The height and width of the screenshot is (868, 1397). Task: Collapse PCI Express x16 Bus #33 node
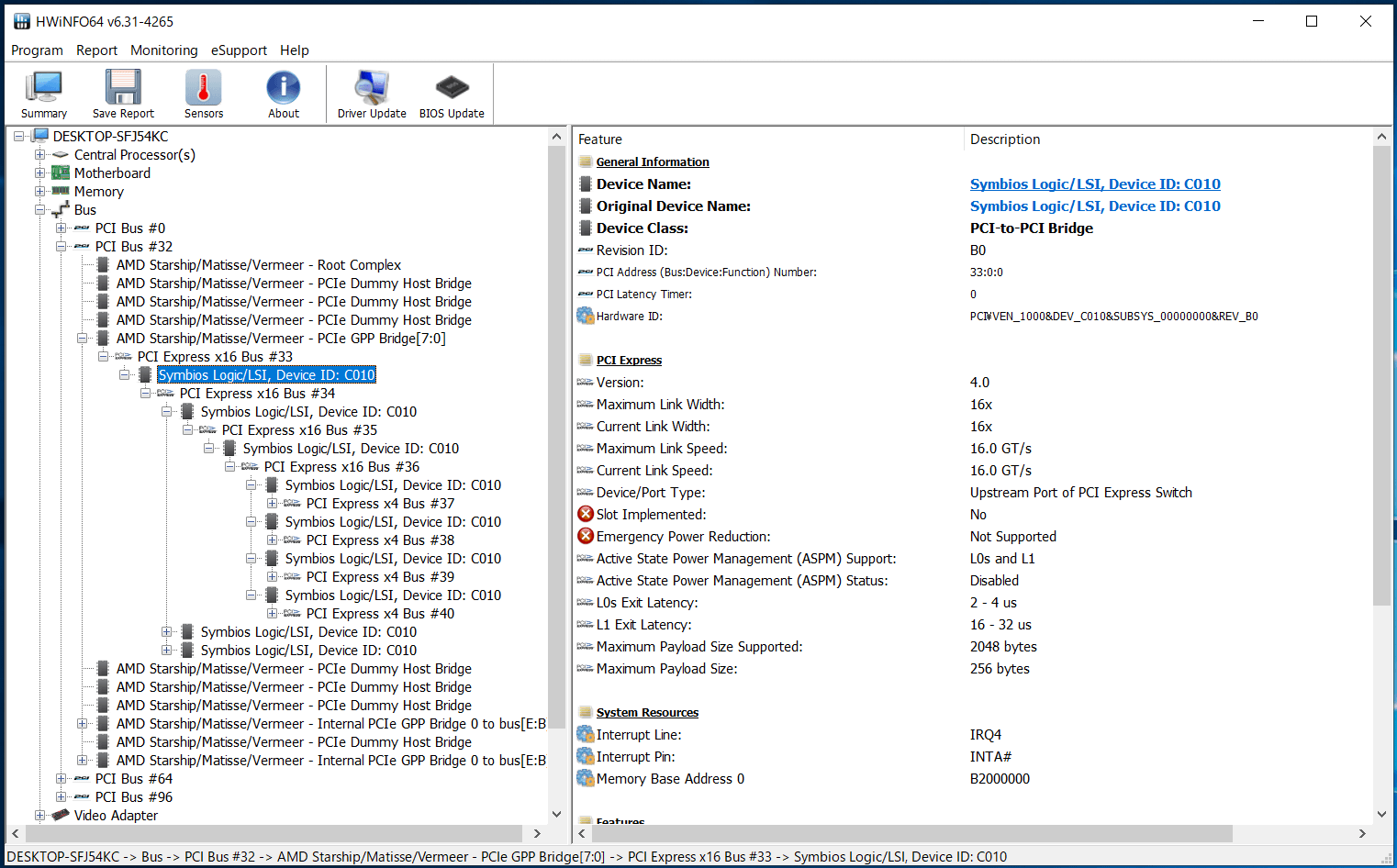103,356
